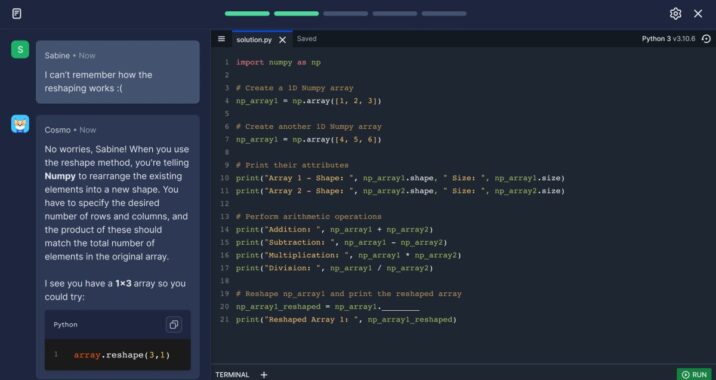Screen dimensions: 716x380
Task: Click Sabine's green S avatar
Action: coord(20,49)
